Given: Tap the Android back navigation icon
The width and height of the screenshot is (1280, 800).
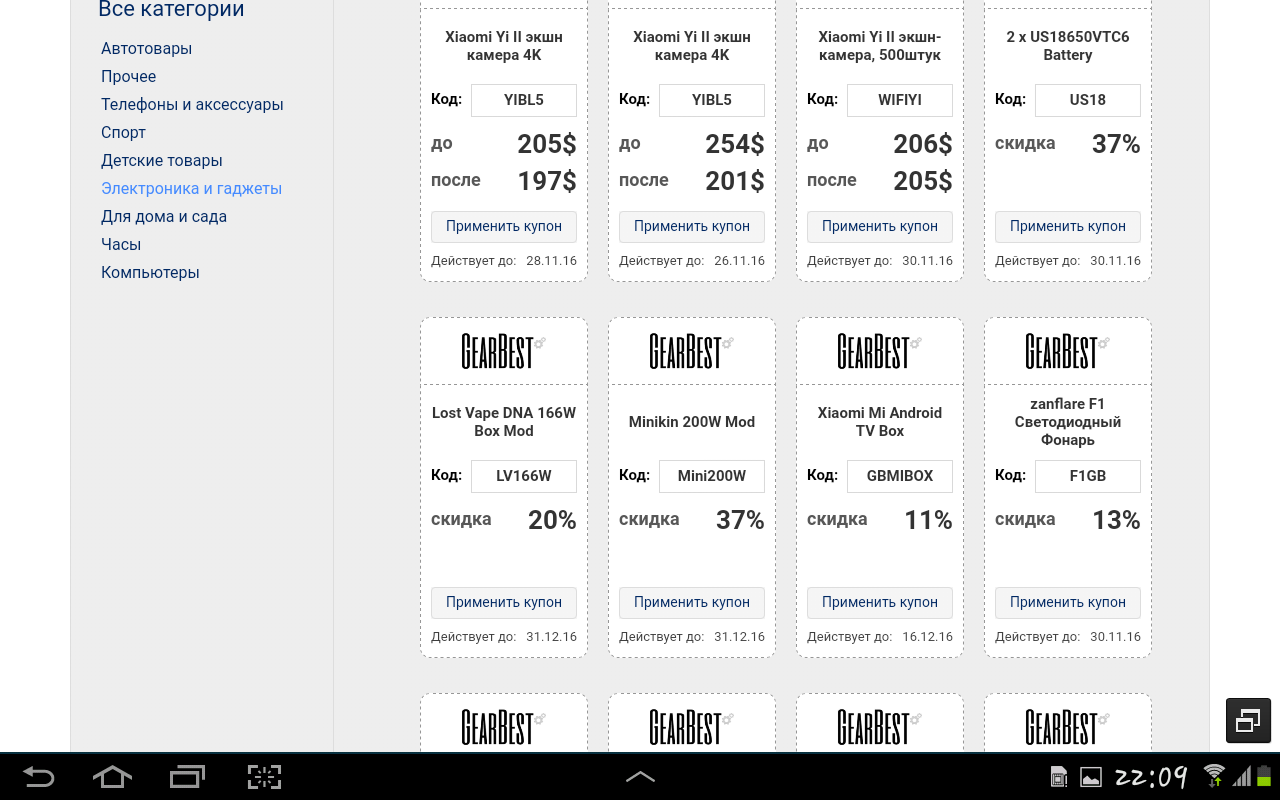Looking at the screenshot, I should (x=38, y=777).
